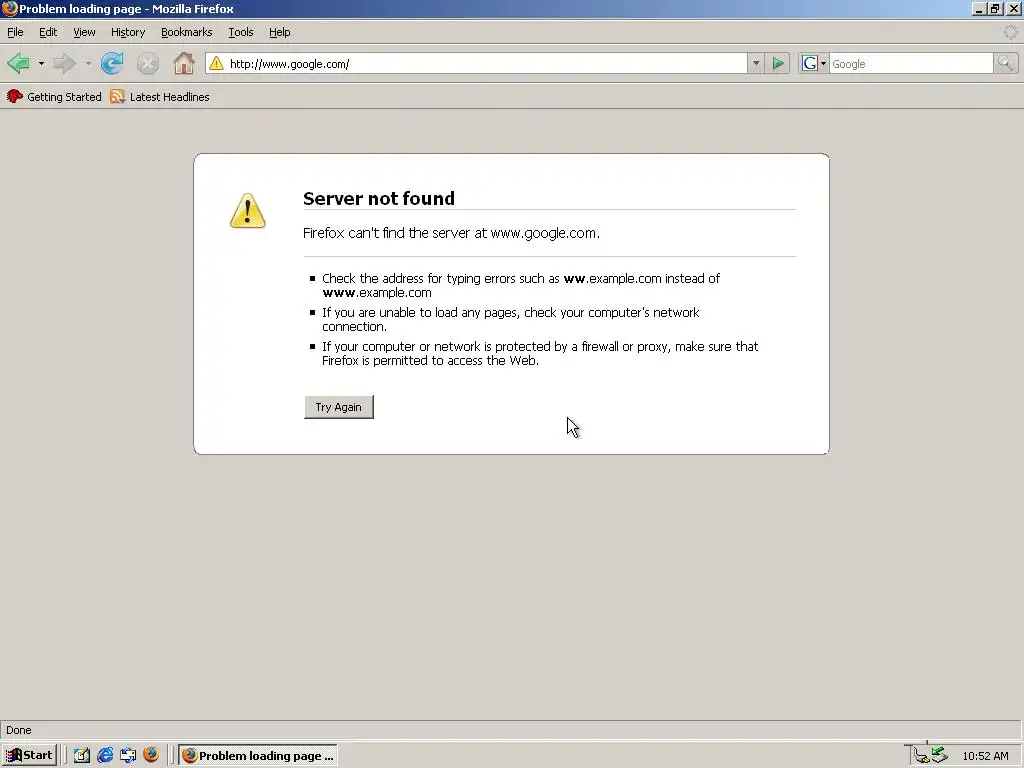Open the Back history dropdown arrow
The image size is (1024, 768).
[x=41, y=63]
